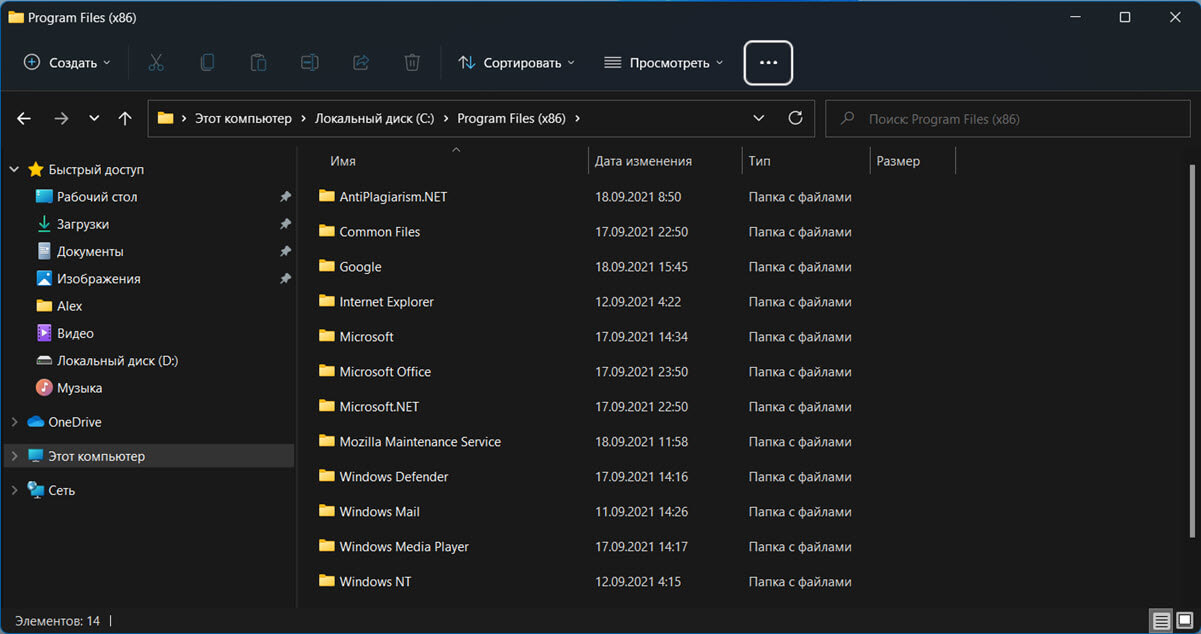
Task: Expand chevron after Program Files (x86) breadcrumb
Action: (578, 118)
